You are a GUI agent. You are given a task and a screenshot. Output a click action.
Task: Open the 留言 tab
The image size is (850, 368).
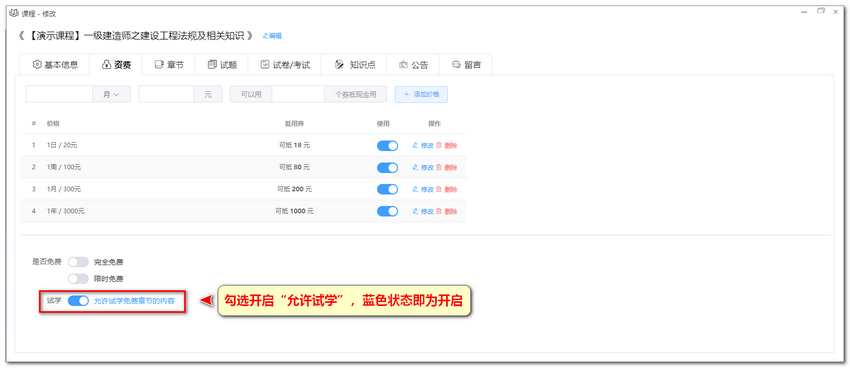(x=466, y=64)
